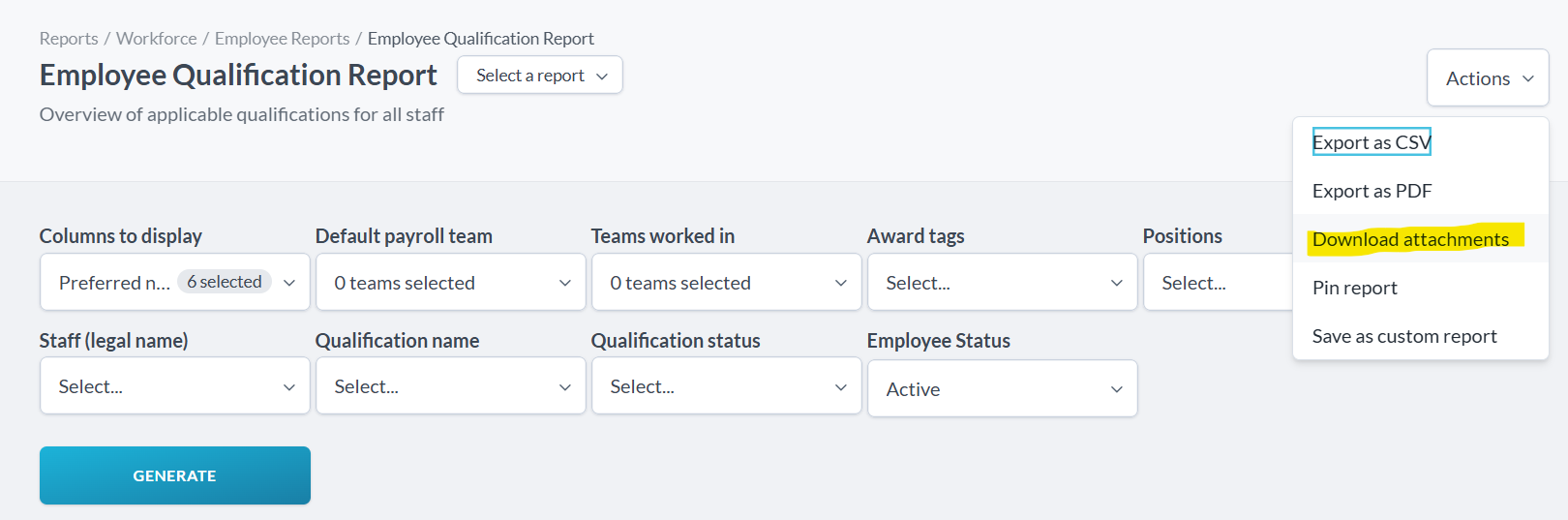The width and height of the screenshot is (1568, 520).
Task: Go to Reports breadcrumb link
Action: point(69,39)
